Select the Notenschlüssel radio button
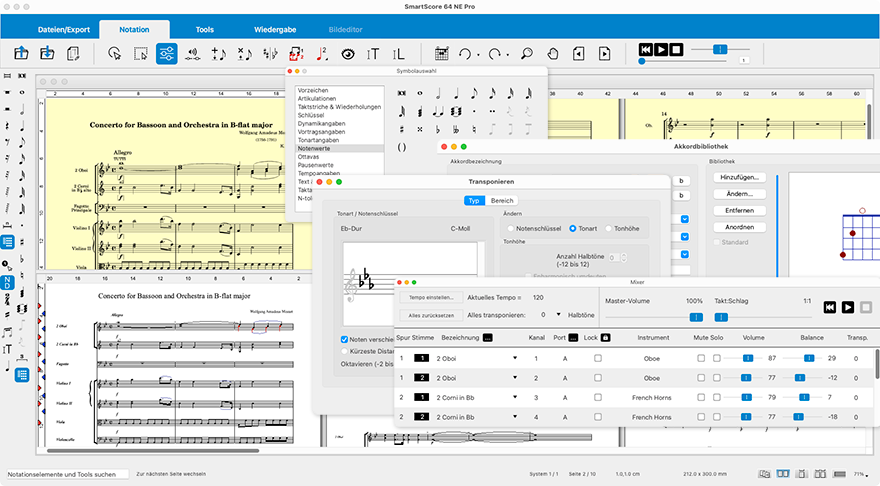Screen dimensions: 880x486 tap(509, 228)
